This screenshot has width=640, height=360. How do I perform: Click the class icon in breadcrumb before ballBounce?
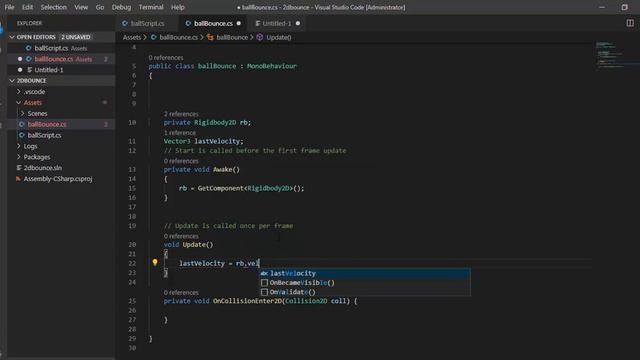(210, 37)
